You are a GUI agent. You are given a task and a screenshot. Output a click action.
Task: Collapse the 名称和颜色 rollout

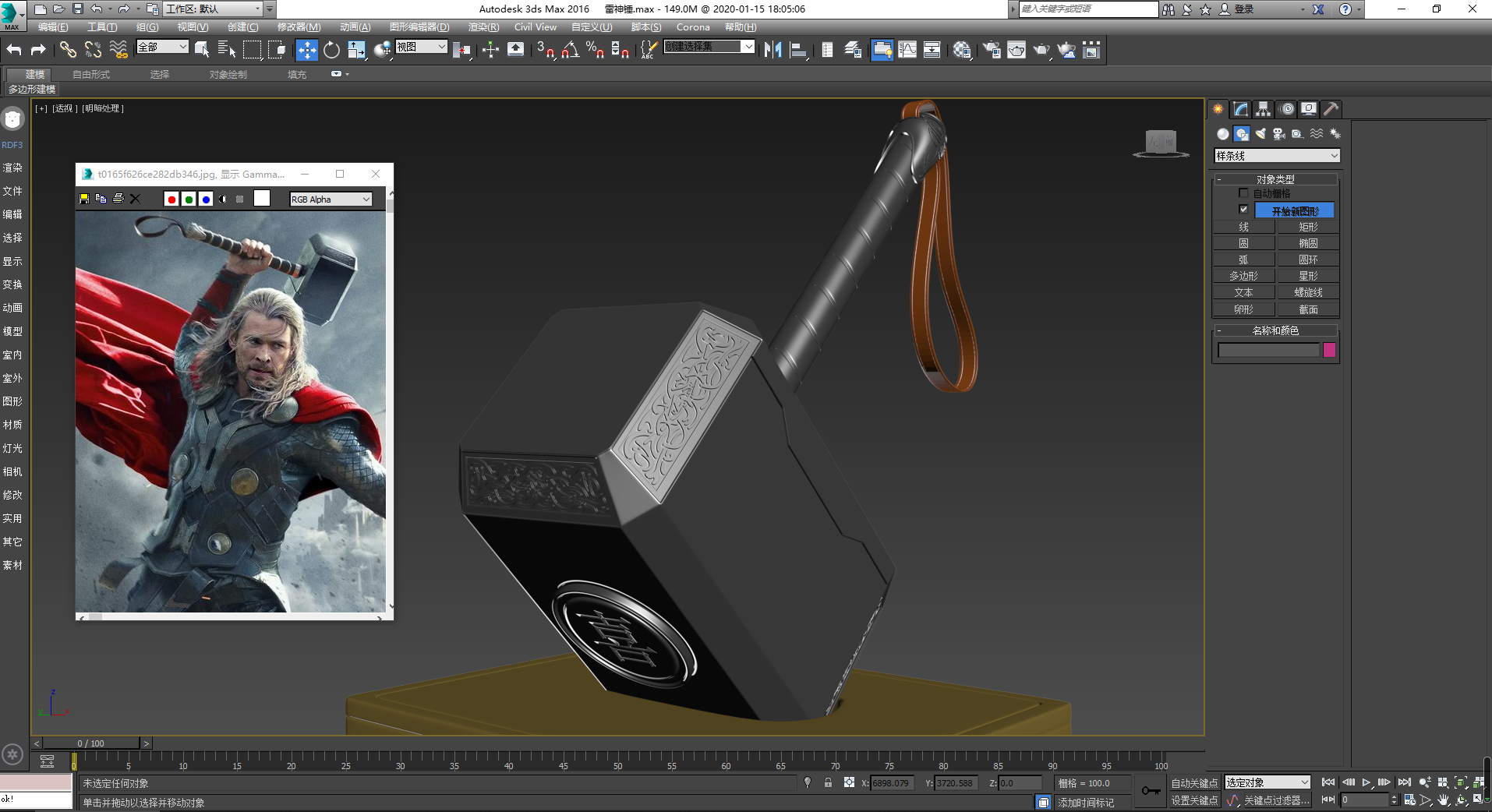click(x=1275, y=330)
